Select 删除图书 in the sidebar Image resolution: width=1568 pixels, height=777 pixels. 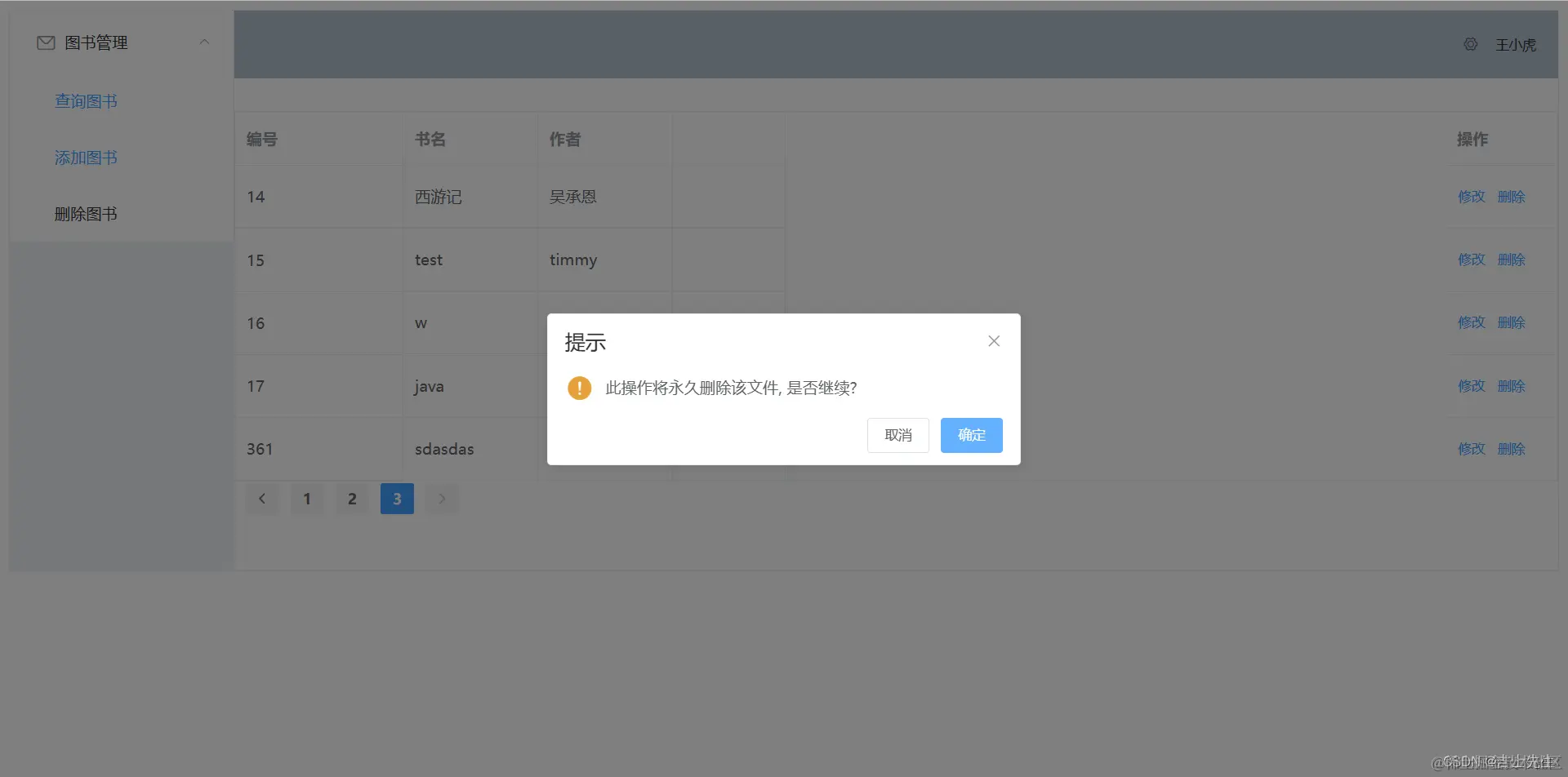(86, 213)
